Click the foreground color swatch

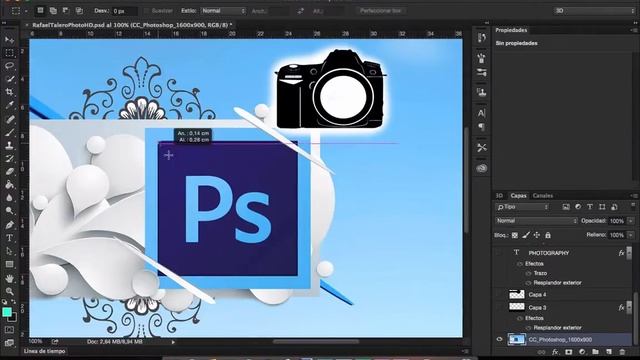[7, 312]
